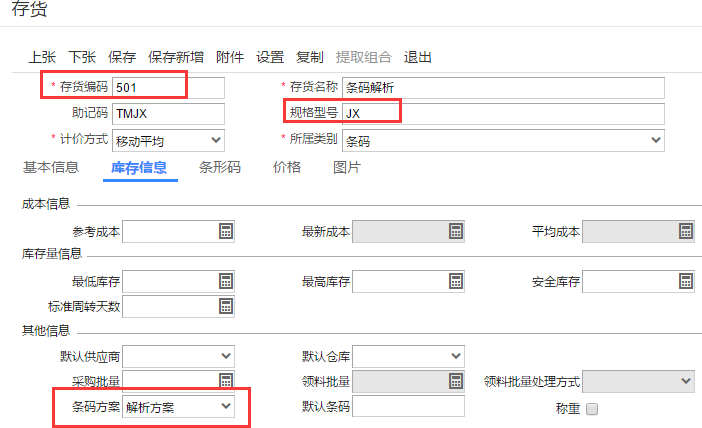Click 保存新增 to save and add
The image size is (702, 428).
176,57
